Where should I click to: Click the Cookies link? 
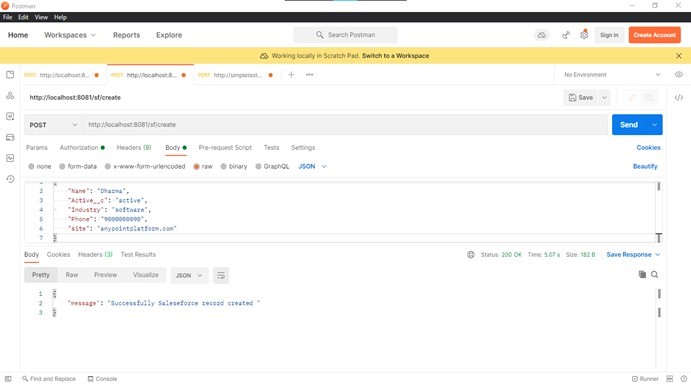(648, 148)
